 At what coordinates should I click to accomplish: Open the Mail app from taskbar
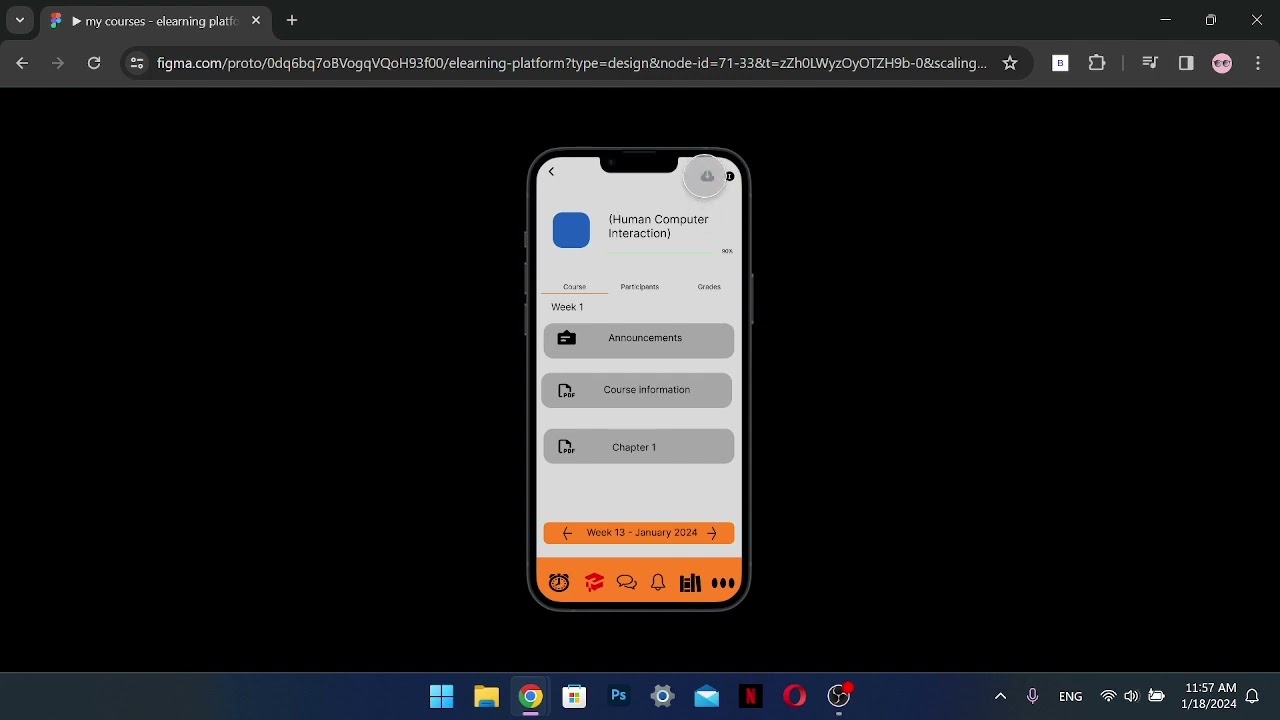coord(707,696)
